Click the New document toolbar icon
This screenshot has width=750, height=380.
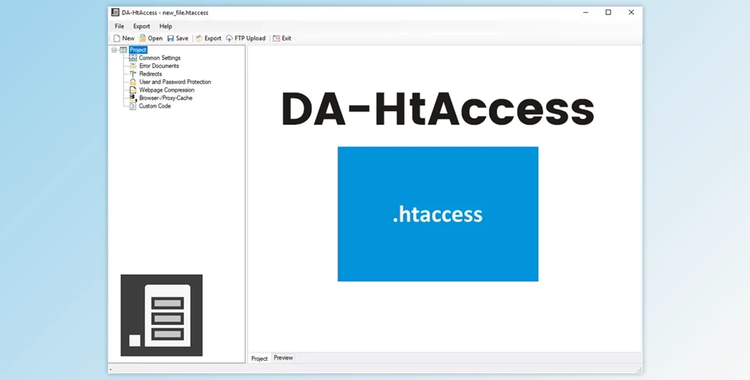tap(117, 38)
